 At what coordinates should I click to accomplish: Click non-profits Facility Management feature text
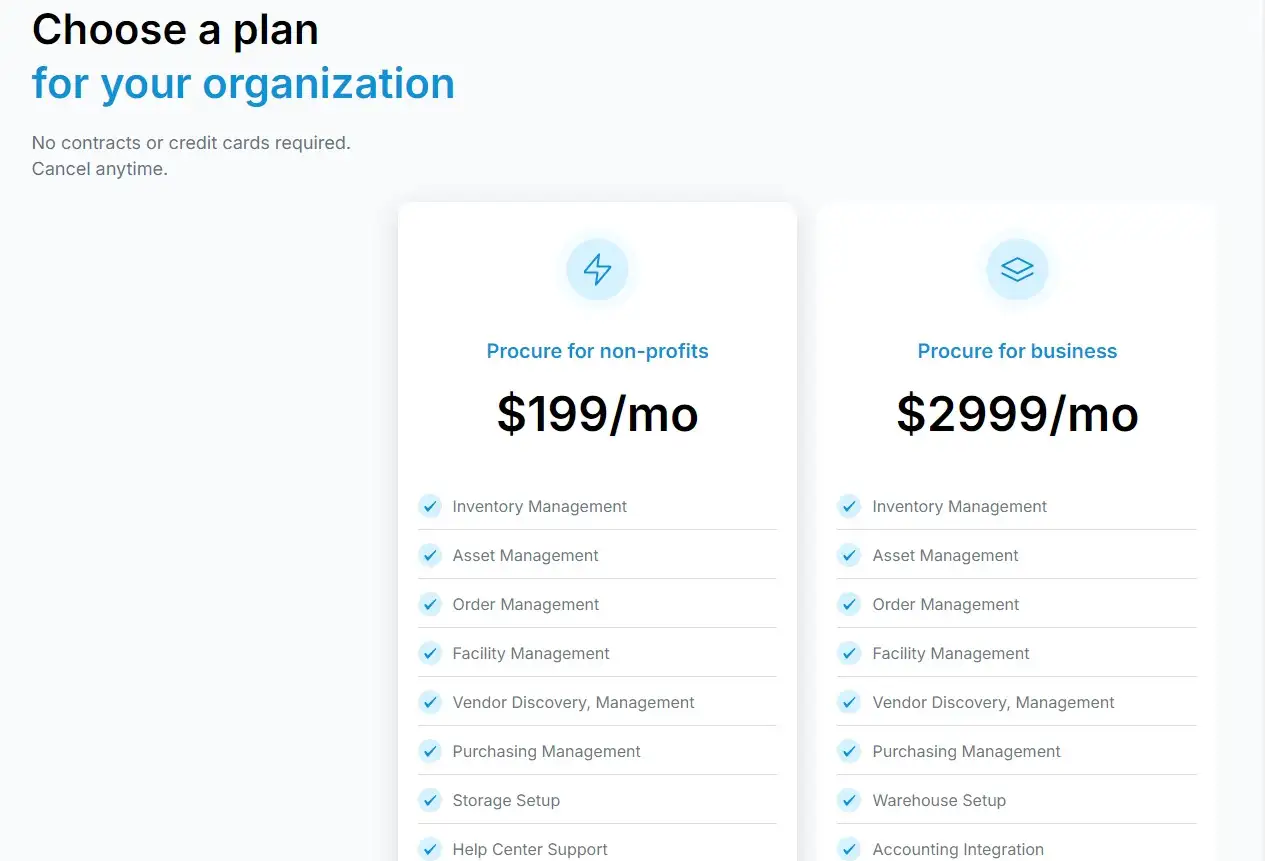(x=531, y=653)
